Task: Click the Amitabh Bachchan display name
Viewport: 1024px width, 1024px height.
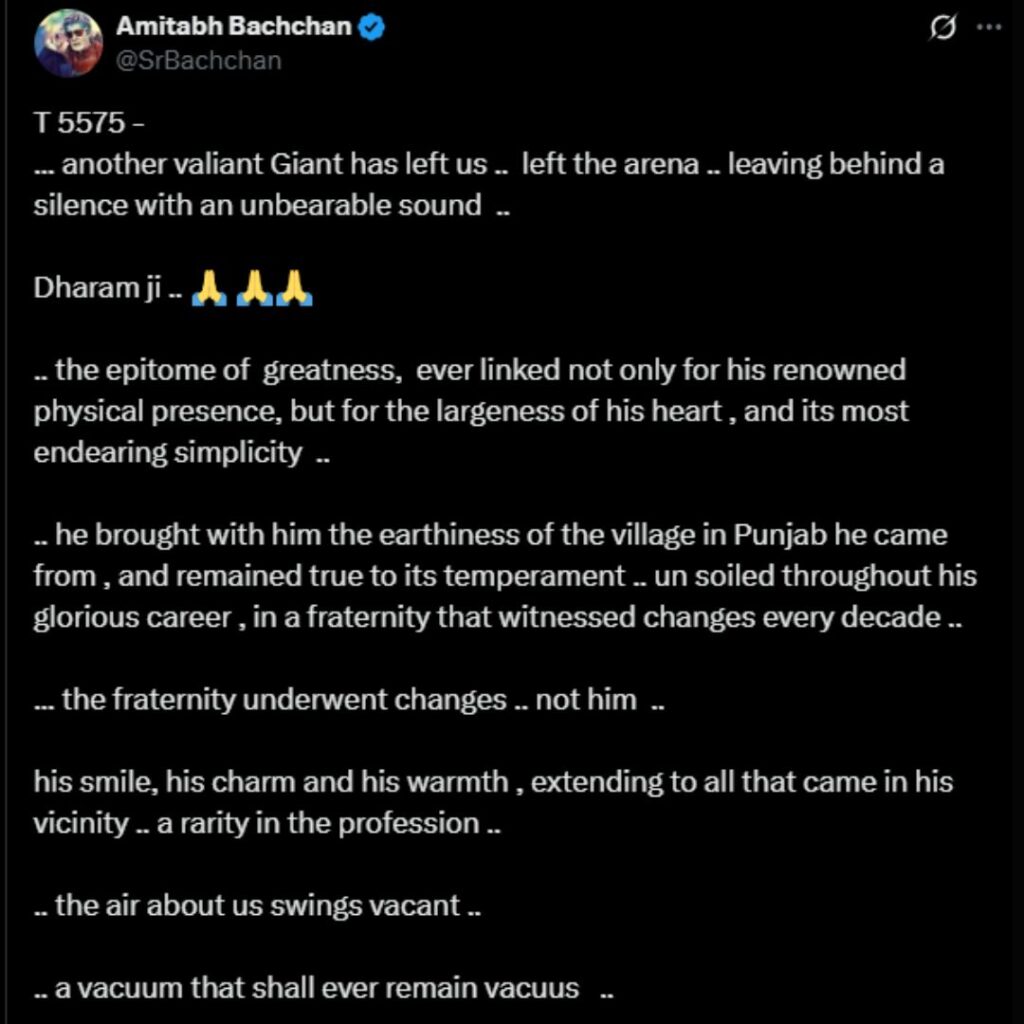Action: pos(234,27)
